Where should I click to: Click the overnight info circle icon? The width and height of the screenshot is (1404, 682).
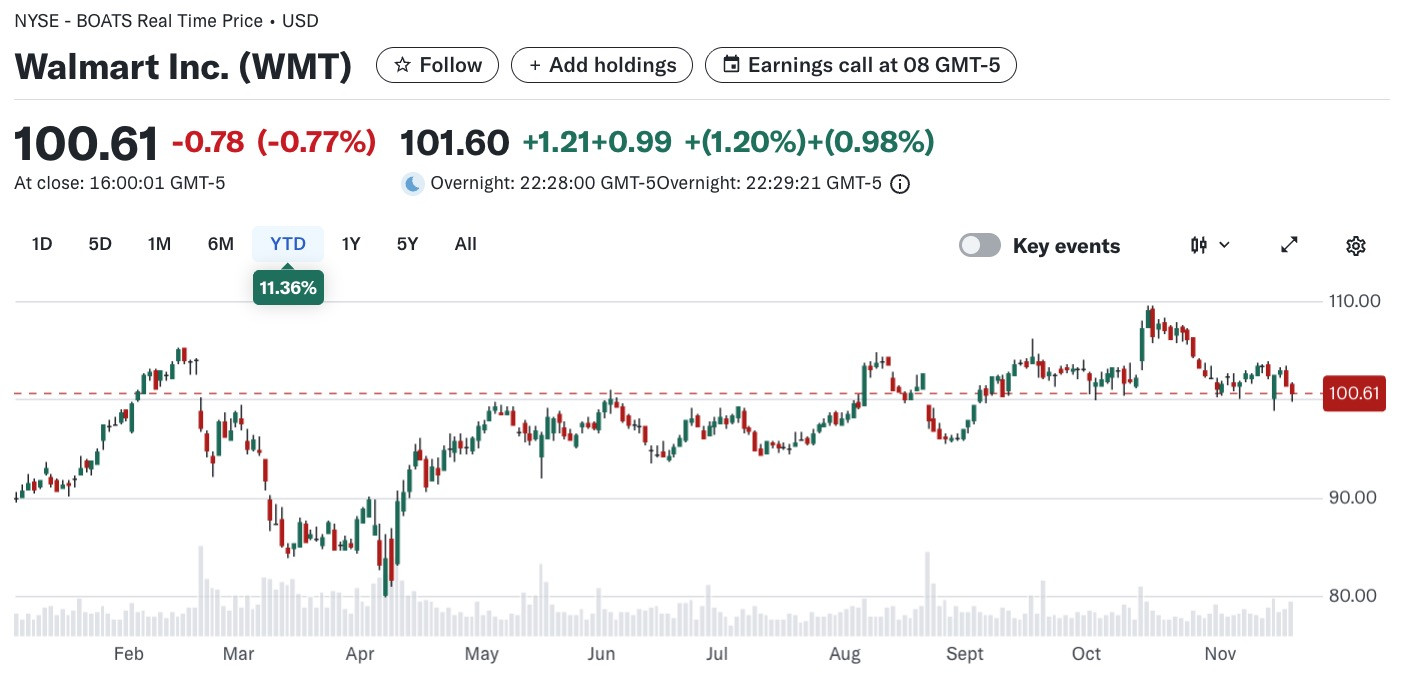point(900,184)
